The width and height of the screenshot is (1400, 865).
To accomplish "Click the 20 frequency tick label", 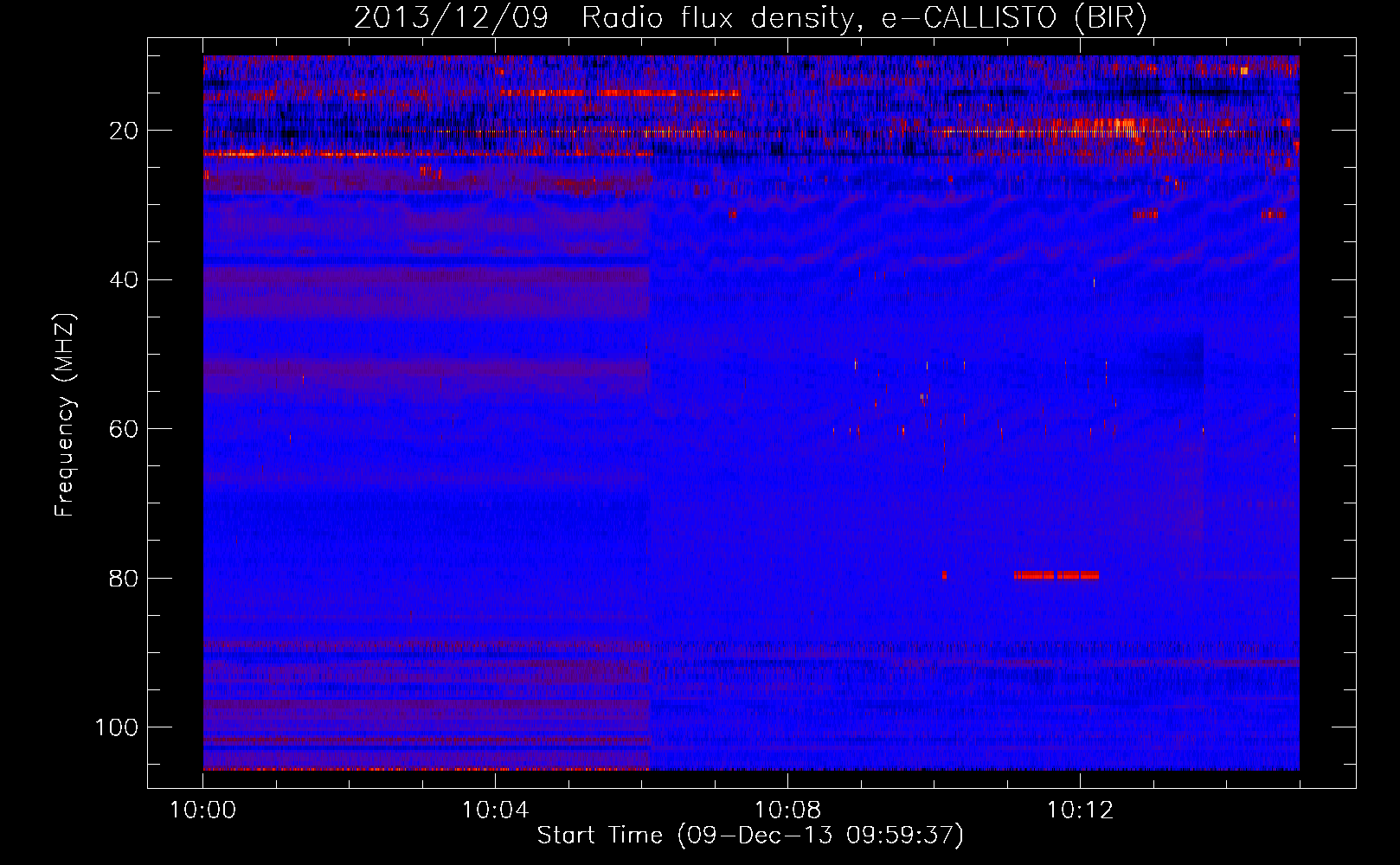I will 125,131.
